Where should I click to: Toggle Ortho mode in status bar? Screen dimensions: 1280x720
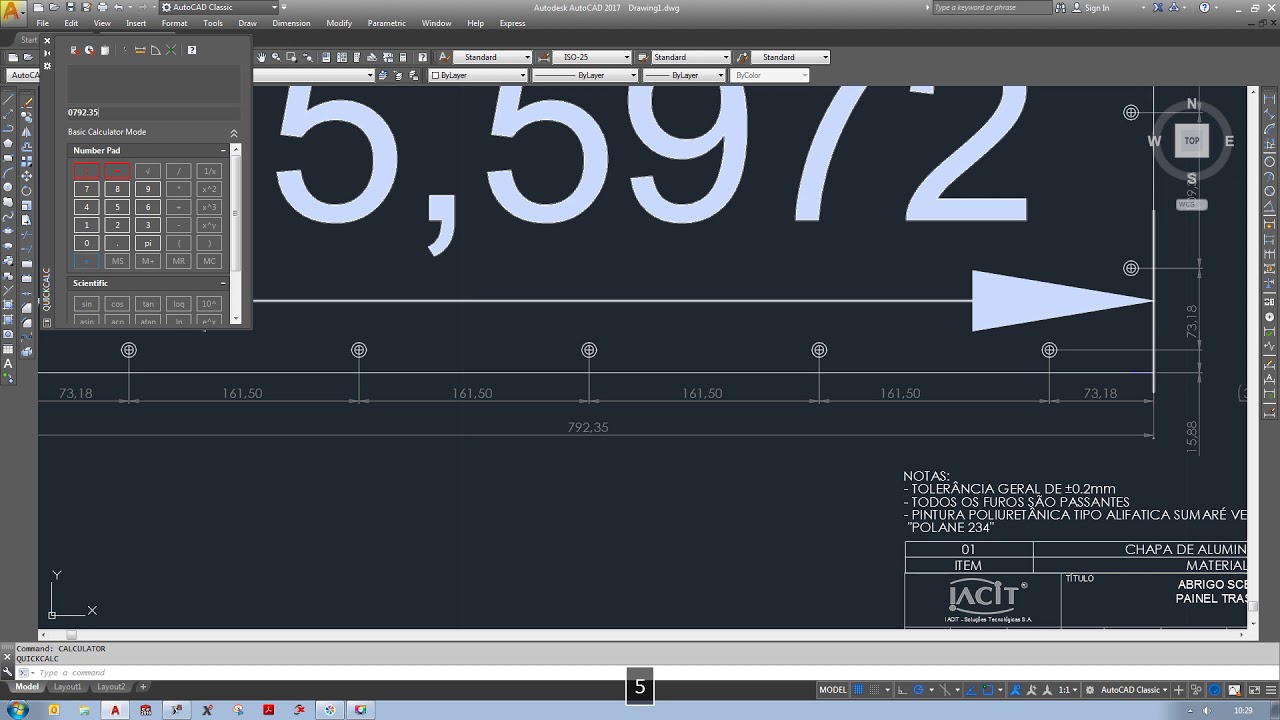click(902, 690)
